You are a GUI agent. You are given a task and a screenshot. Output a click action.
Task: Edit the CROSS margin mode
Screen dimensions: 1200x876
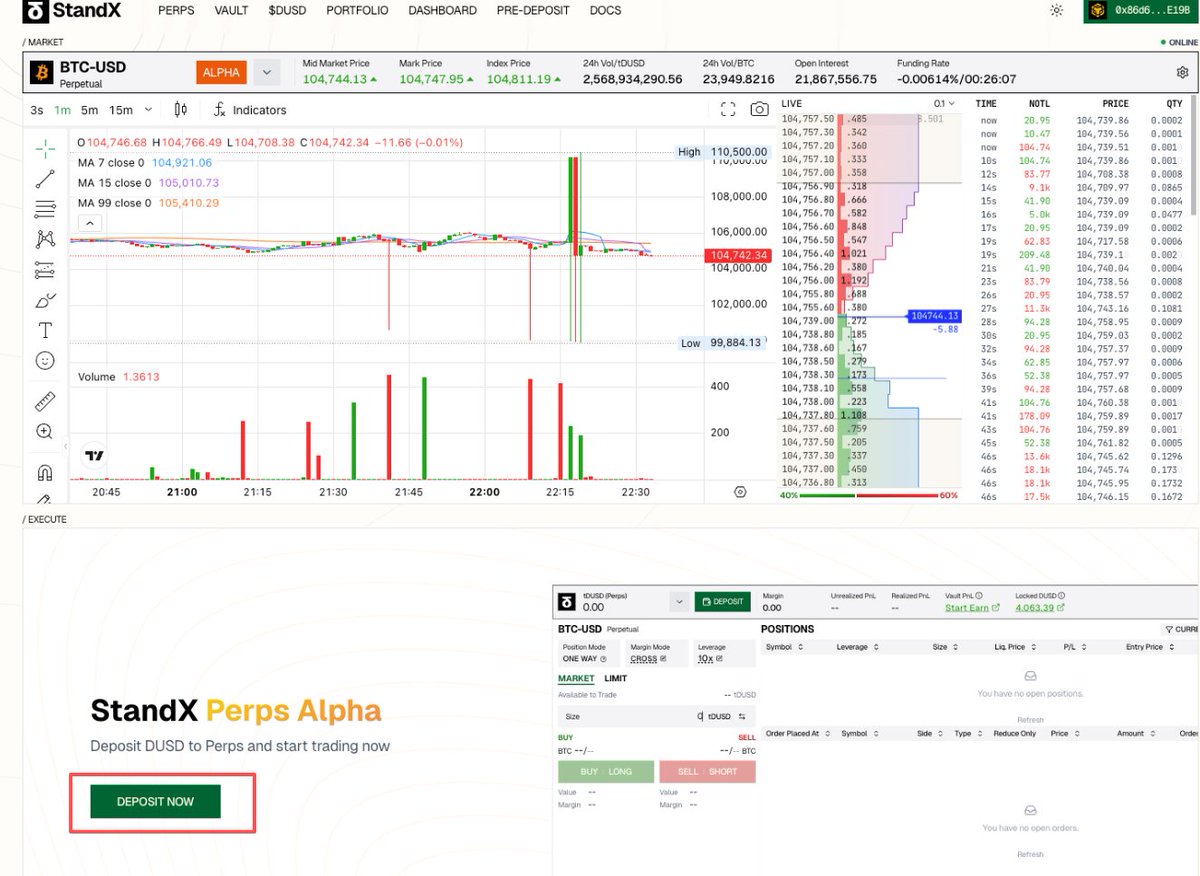click(x=647, y=659)
